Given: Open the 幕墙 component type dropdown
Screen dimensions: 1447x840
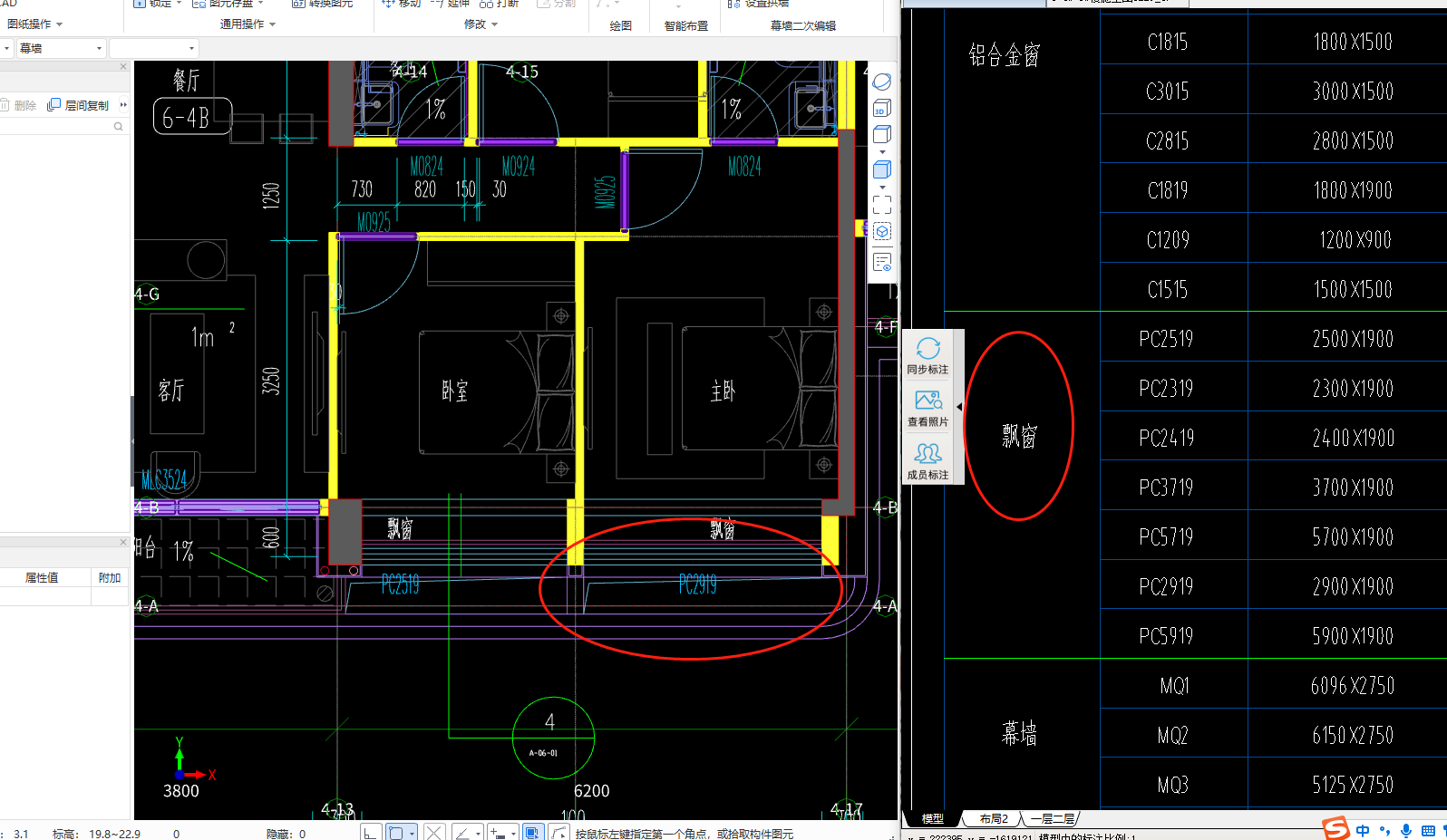Looking at the screenshot, I should point(61,48).
